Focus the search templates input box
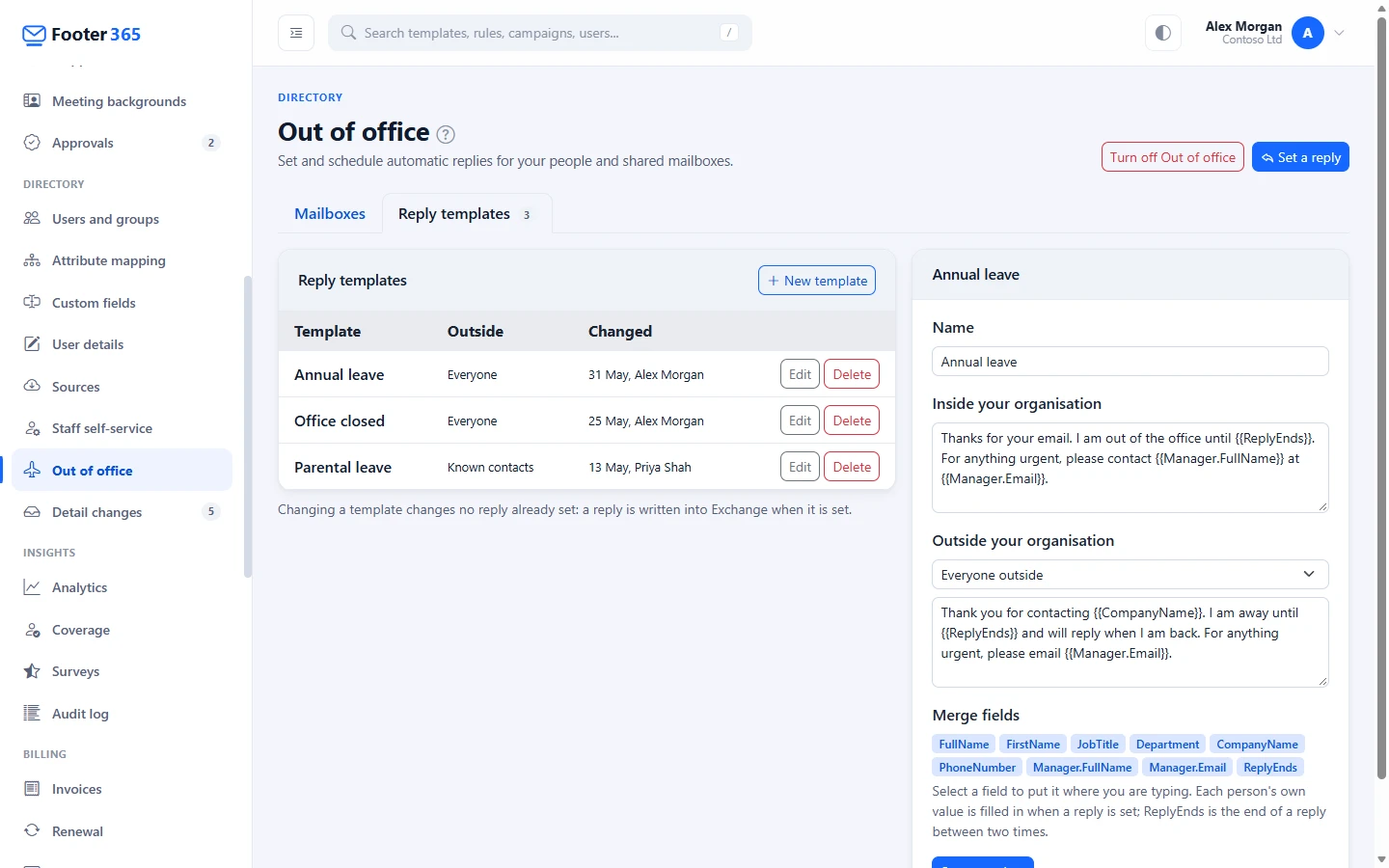Viewport: 1389px width, 868px height. [x=540, y=33]
